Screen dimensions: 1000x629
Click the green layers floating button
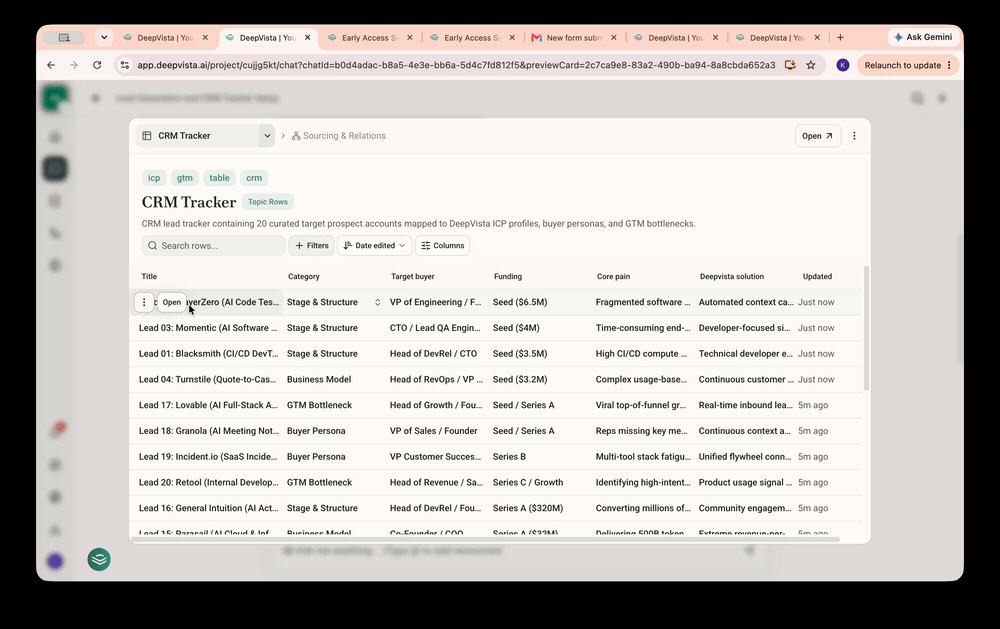click(99, 559)
